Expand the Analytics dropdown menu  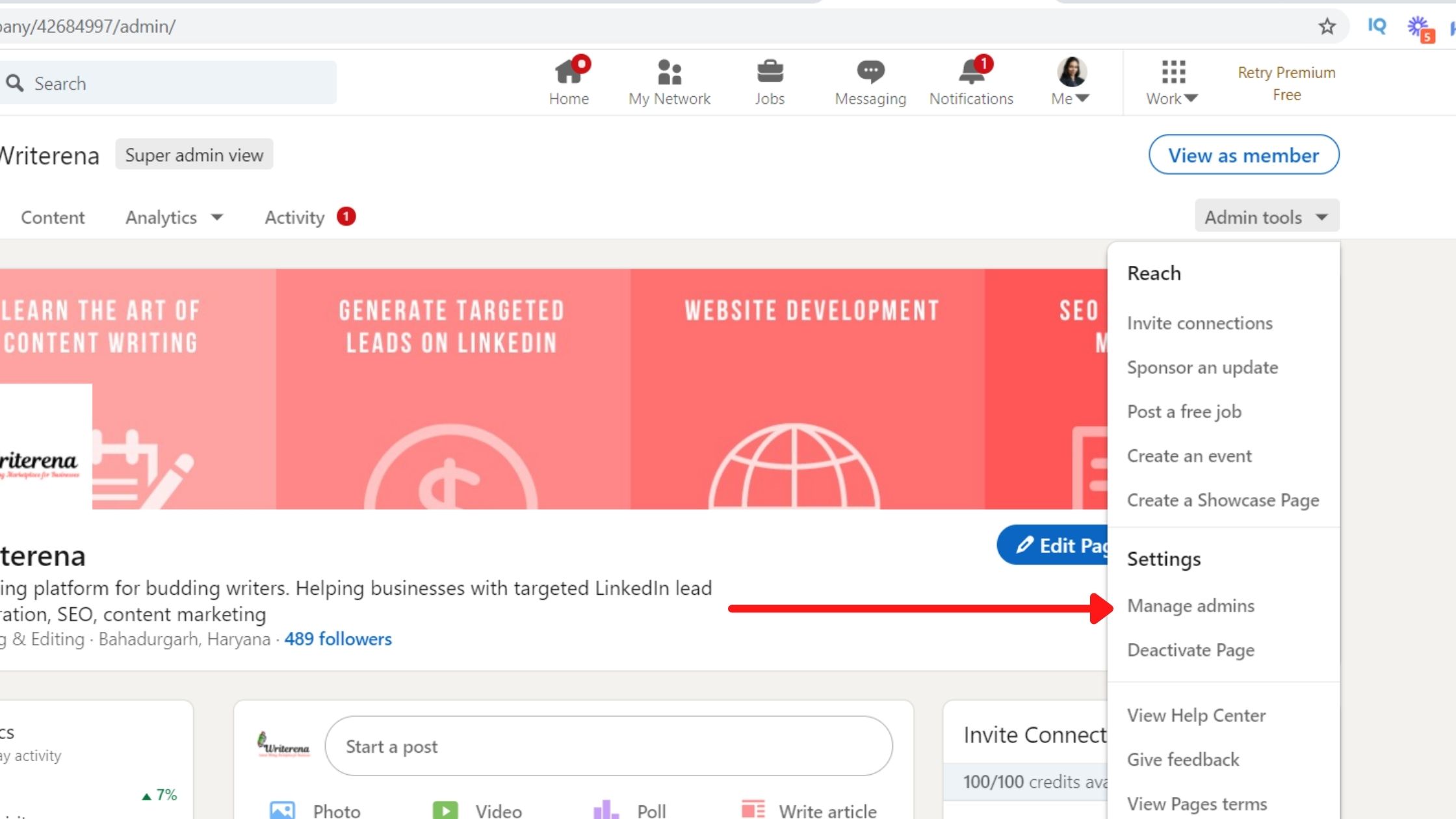(175, 217)
